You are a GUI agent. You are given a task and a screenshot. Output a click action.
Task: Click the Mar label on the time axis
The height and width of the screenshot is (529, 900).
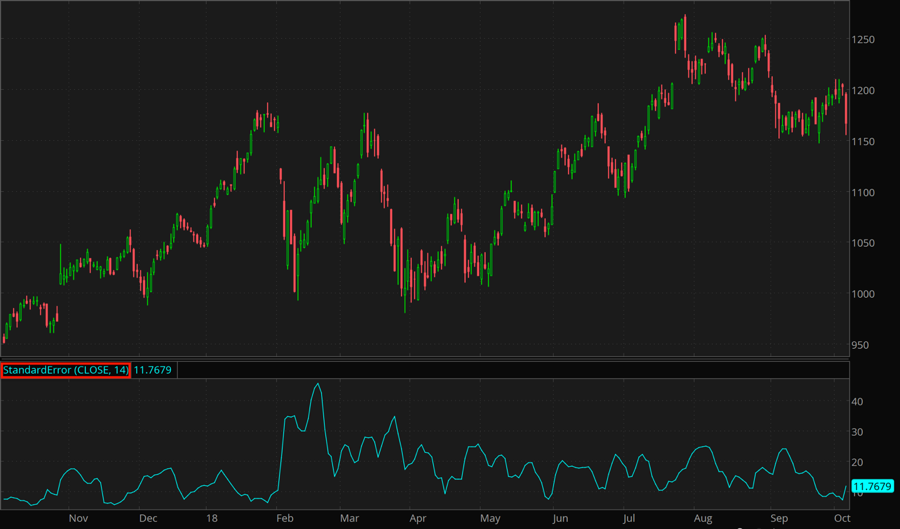349,519
